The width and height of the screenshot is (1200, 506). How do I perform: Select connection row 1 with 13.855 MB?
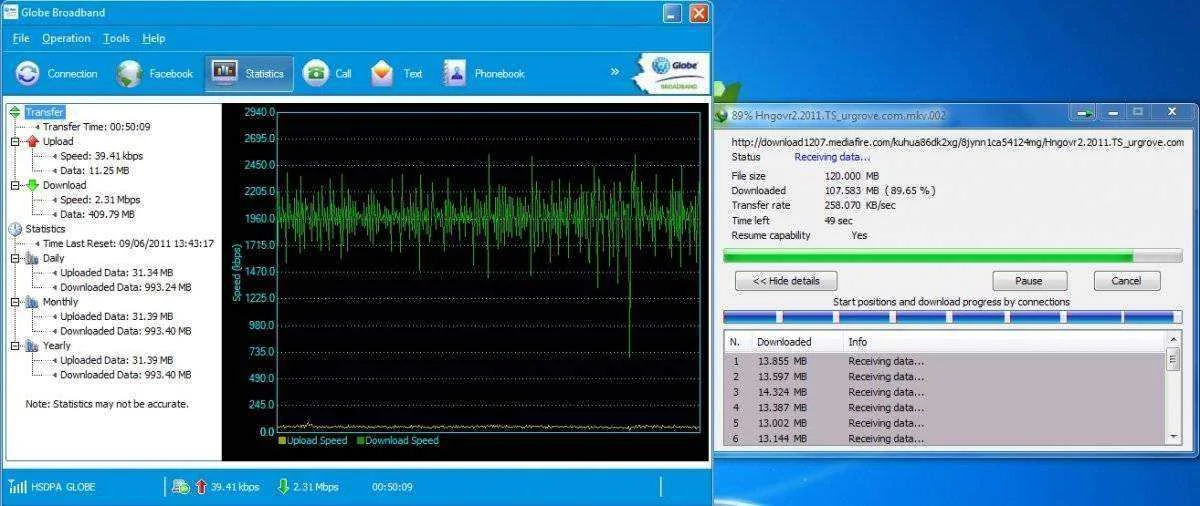945,361
